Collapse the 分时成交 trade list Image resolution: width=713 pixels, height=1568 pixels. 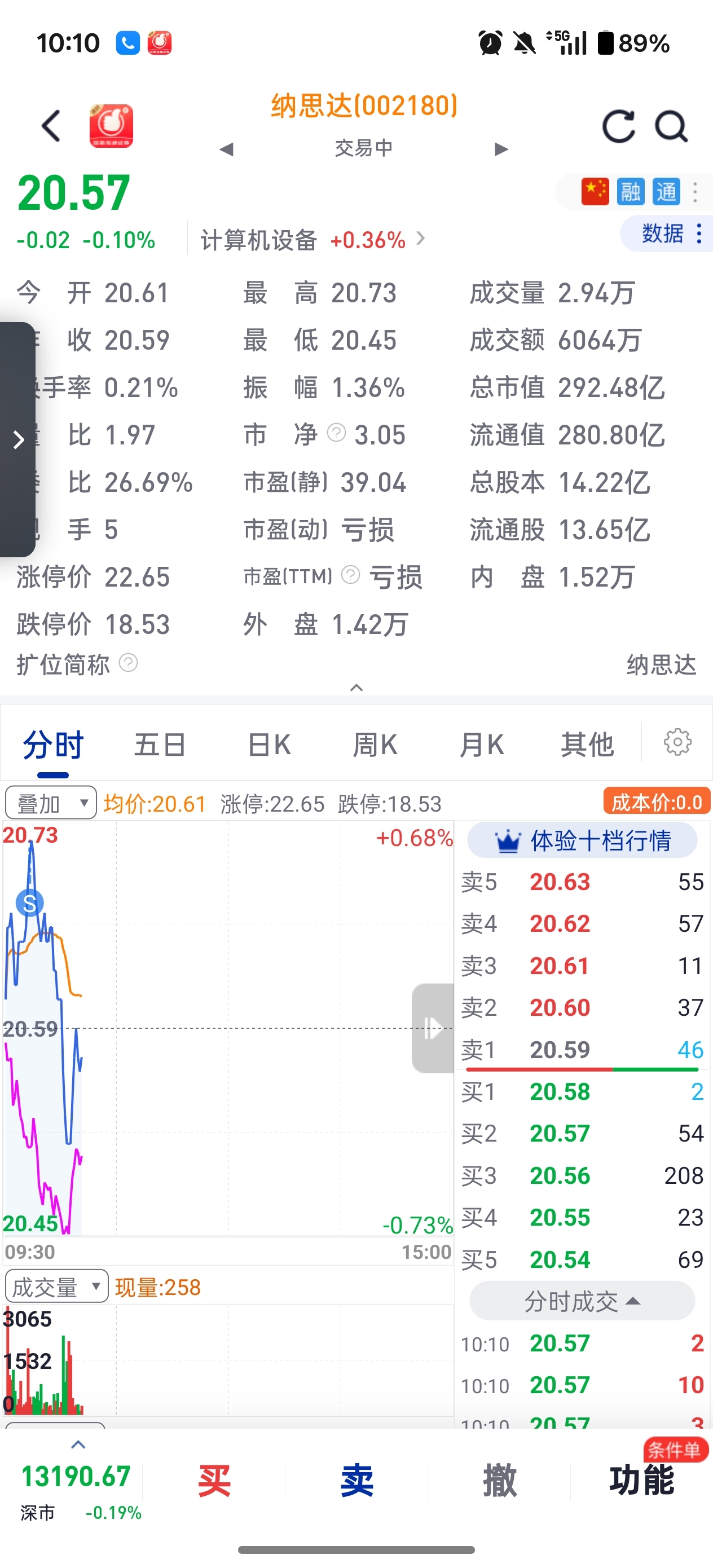582,1301
